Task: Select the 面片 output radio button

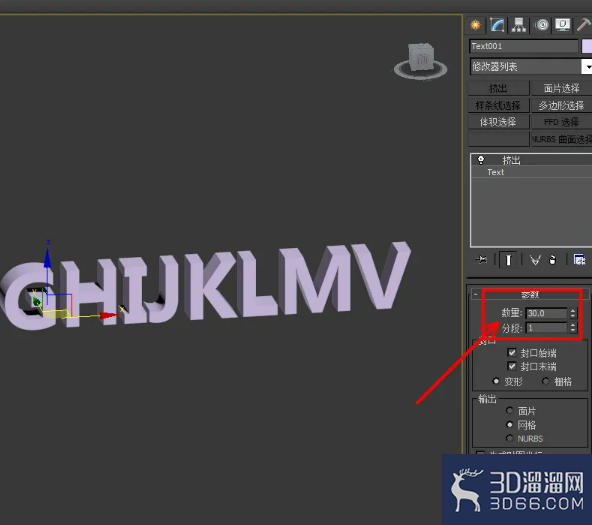Action: tap(510, 410)
